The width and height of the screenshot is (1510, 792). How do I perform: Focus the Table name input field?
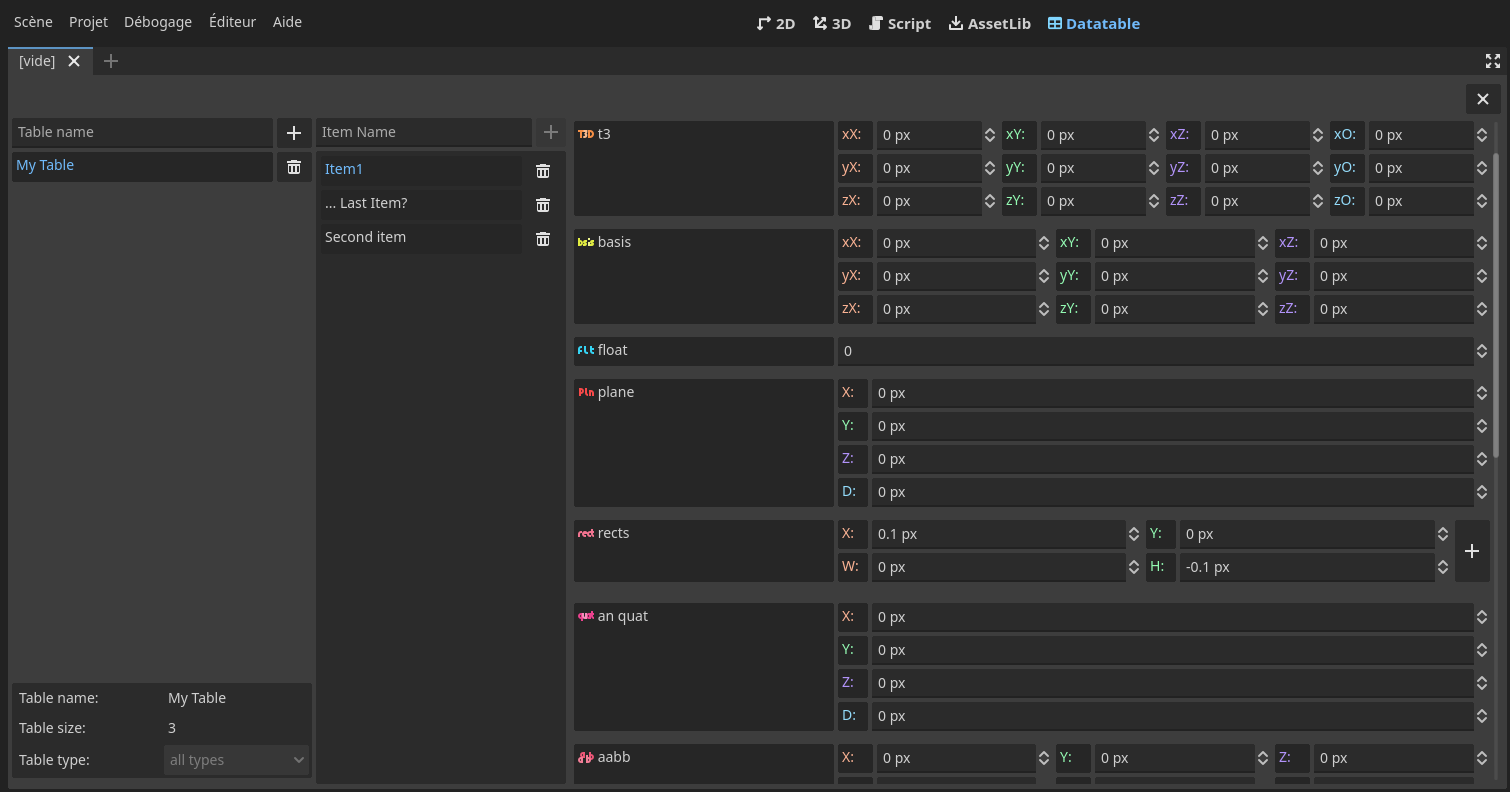pyautogui.click(x=142, y=132)
